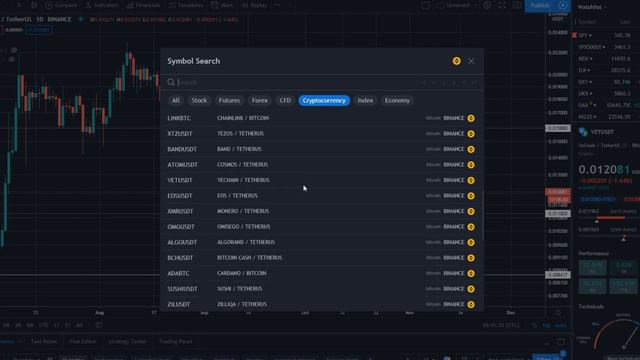Click go-to-date calendar icon
The width and height of the screenshot is (640, 360).
(99, 325)
